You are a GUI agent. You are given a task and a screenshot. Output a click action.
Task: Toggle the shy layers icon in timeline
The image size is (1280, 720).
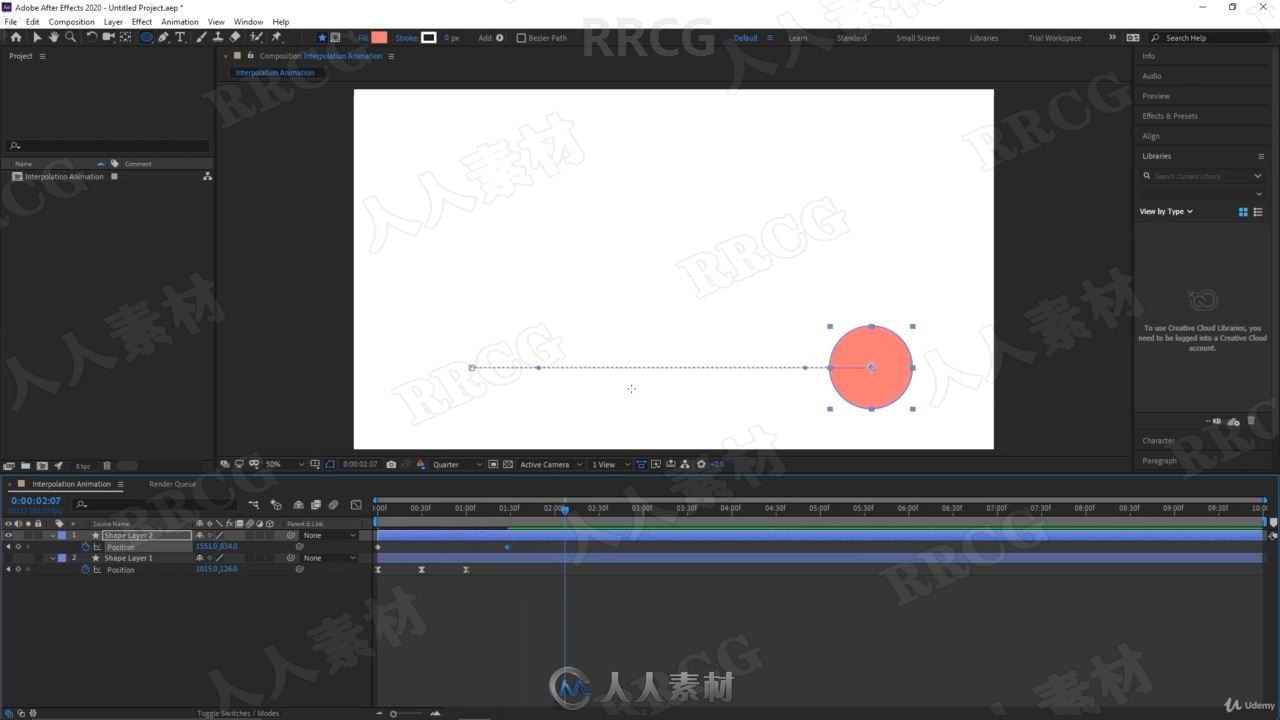(298, 505)
